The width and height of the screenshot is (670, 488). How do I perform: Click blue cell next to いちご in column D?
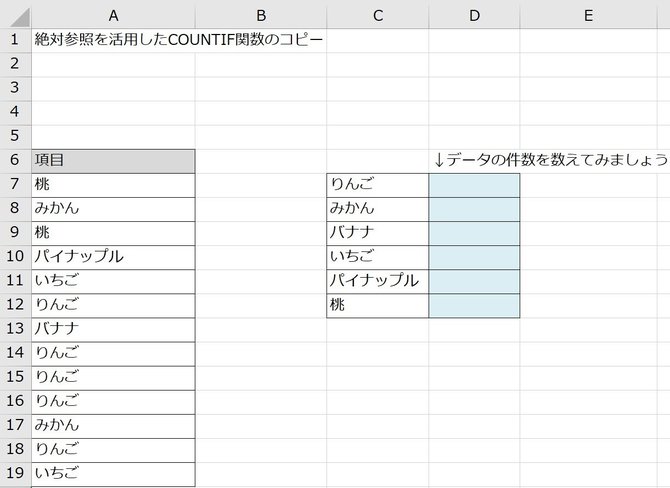click(x=474, y=257)
